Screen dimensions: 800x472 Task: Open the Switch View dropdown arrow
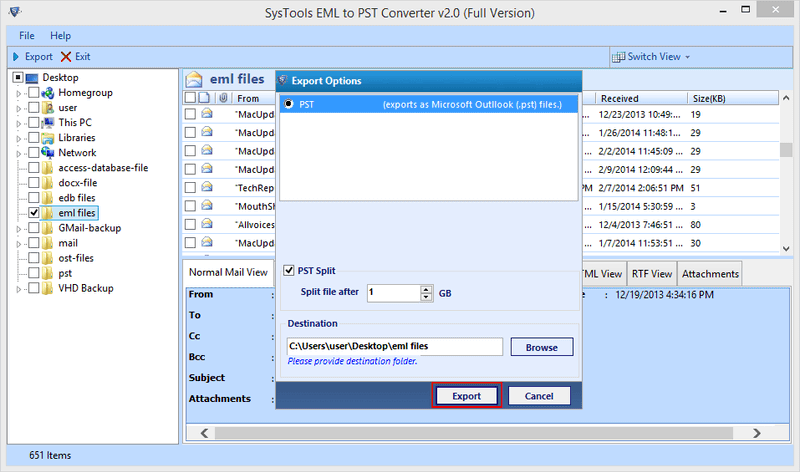coord(688,57)
